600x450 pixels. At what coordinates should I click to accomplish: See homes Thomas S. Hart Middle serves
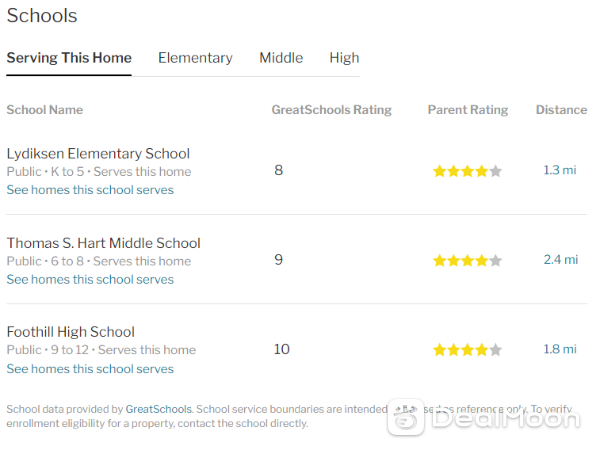[90, 279]
